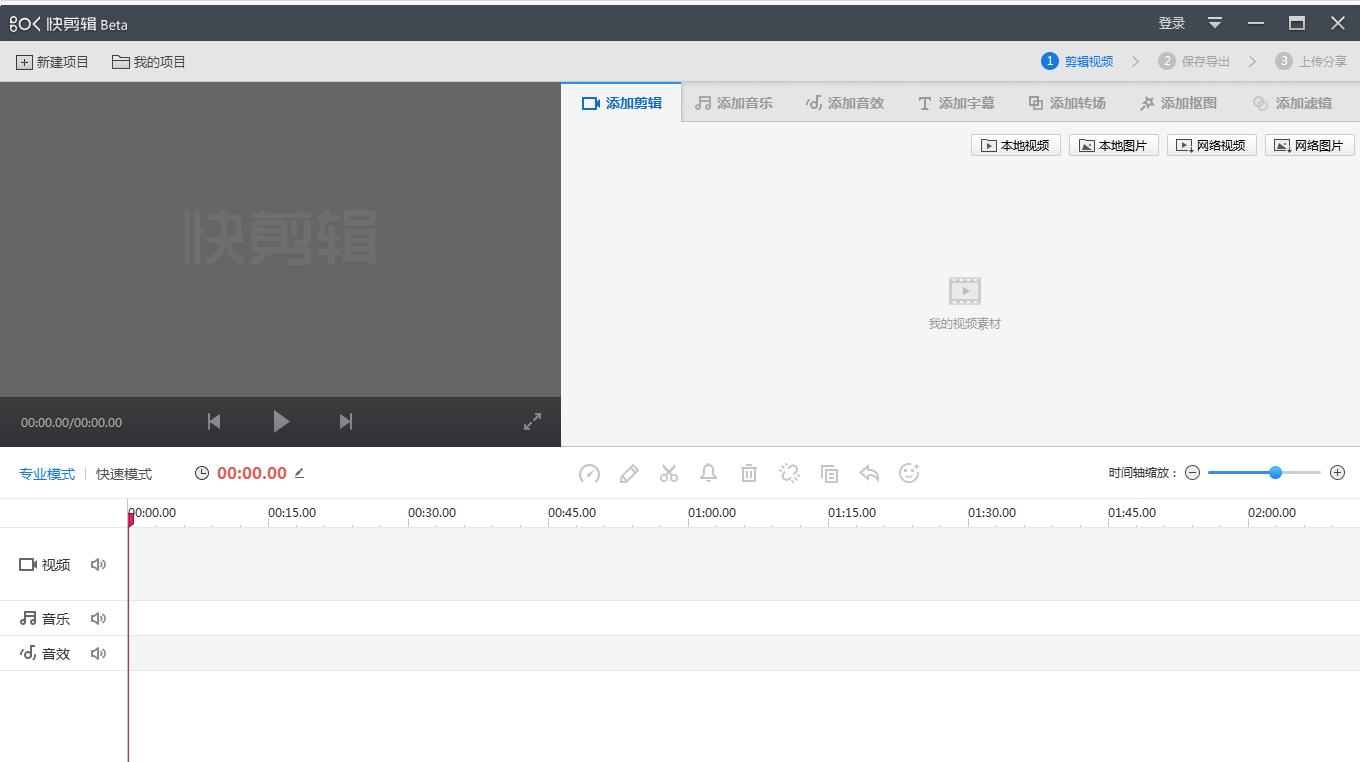Click the bell marker icon in timeline toolbar
The width and height of the screenshot is (1360, 762).
(x=709, y=473)
